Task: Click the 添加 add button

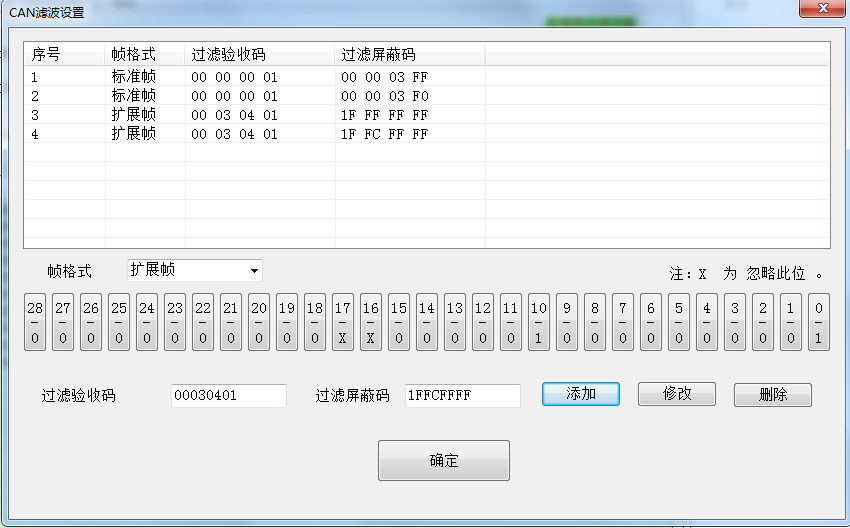Action: 581,394
